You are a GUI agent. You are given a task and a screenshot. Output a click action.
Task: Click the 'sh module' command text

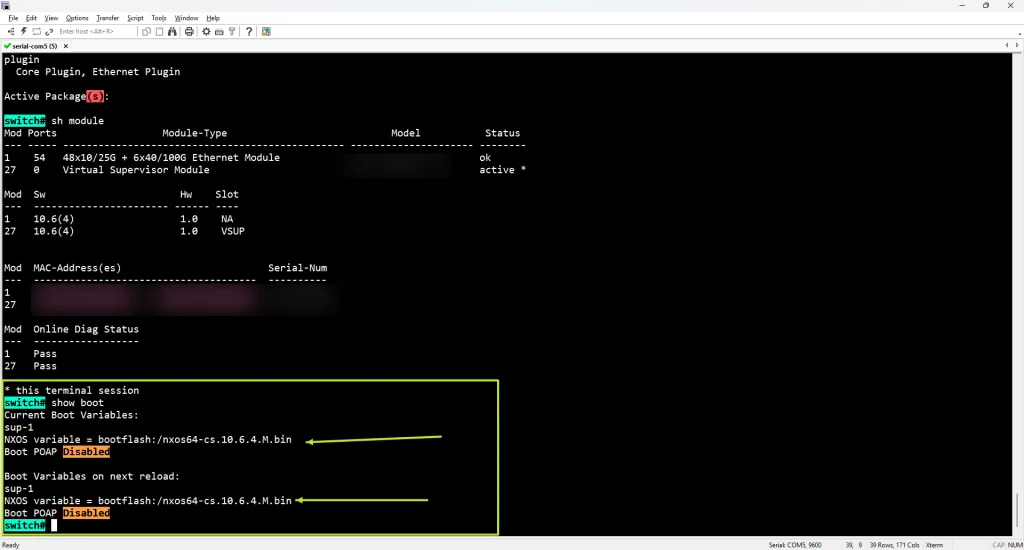tap(78, 121)
